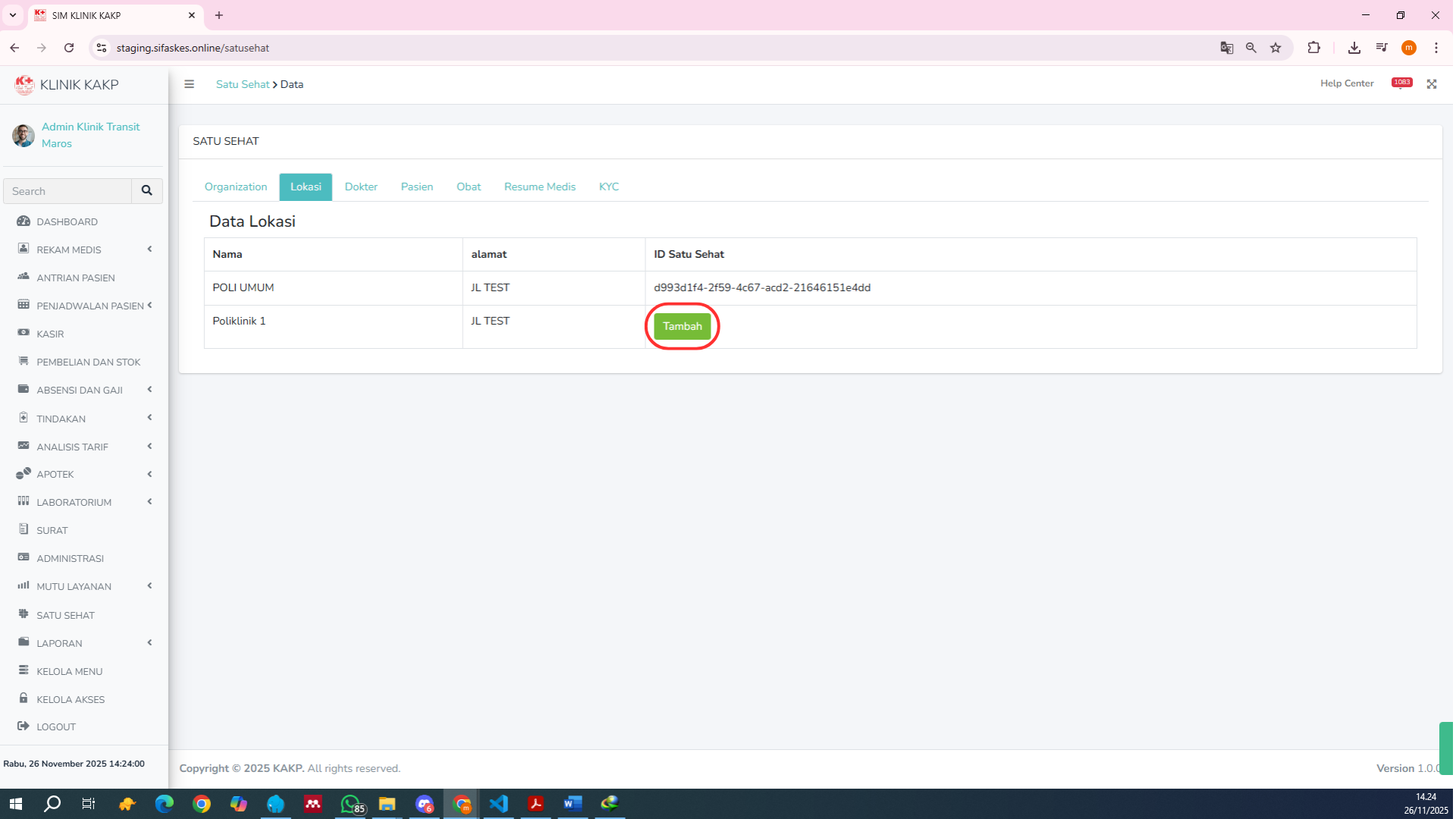
Task: Open the Organization tab
Action: point(236,187)
